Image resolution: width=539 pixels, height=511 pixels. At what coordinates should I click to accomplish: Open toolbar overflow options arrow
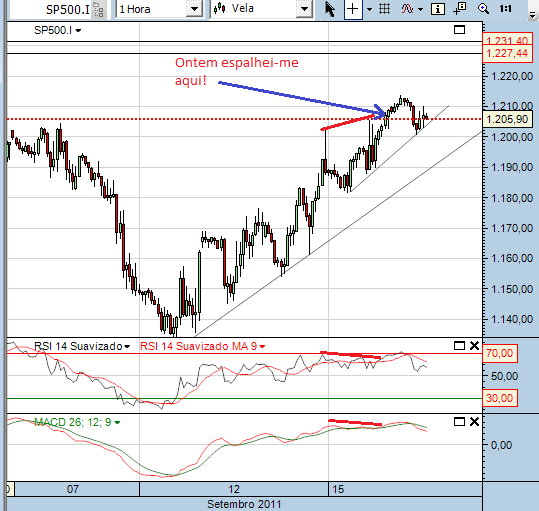coord(532,15)
